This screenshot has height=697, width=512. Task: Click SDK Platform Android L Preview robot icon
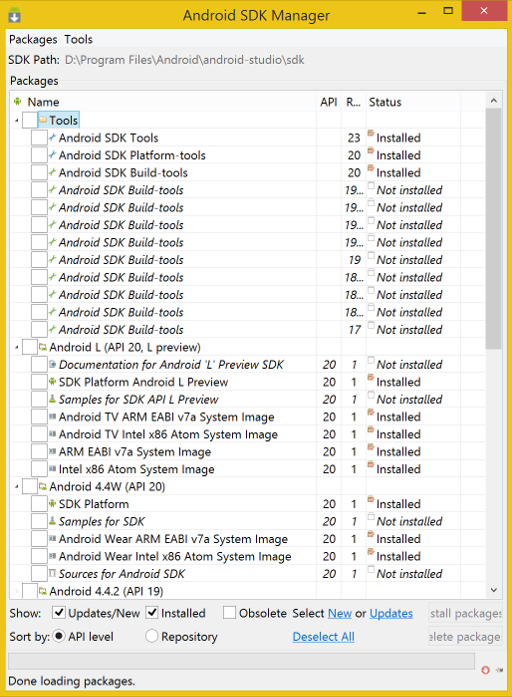tap(52, 382)
